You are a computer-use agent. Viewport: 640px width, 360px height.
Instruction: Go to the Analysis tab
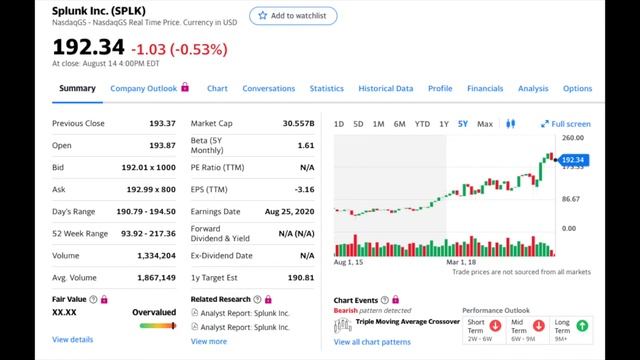533,89
